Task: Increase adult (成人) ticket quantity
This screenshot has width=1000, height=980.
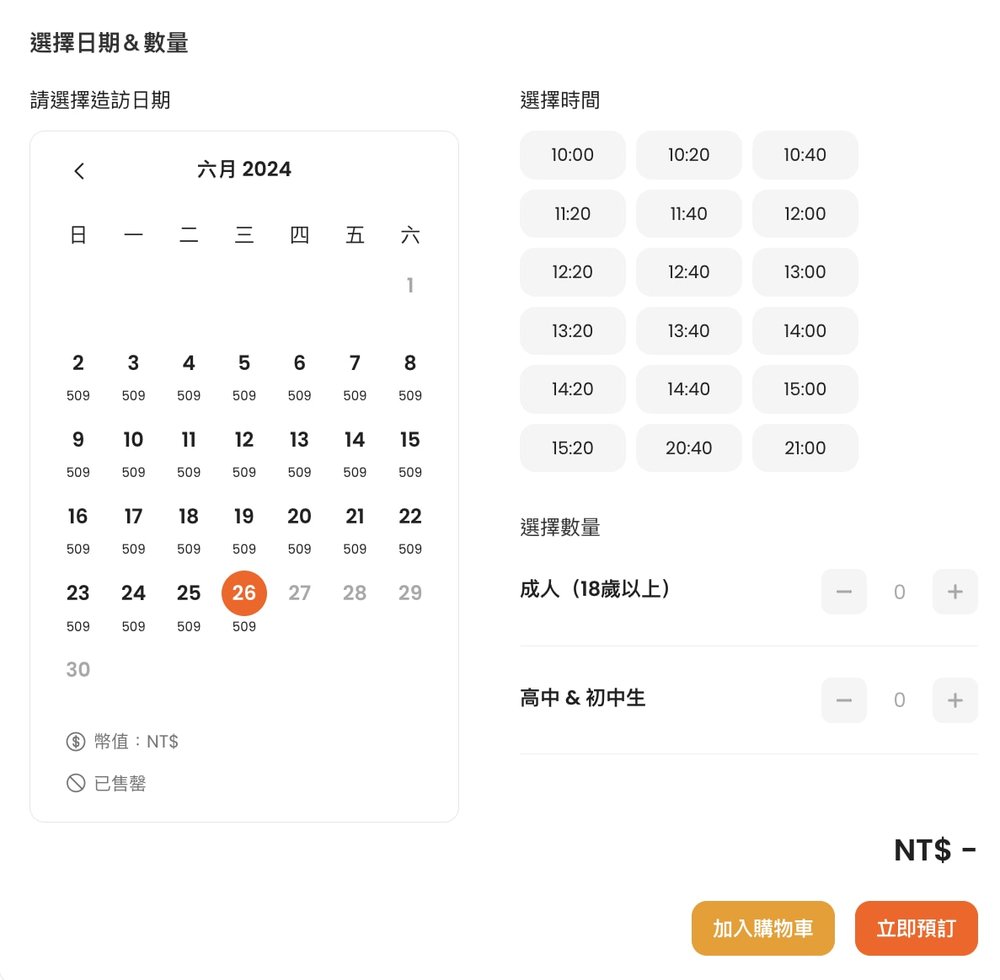Action: pyautogui.click(x=954, y=592)
